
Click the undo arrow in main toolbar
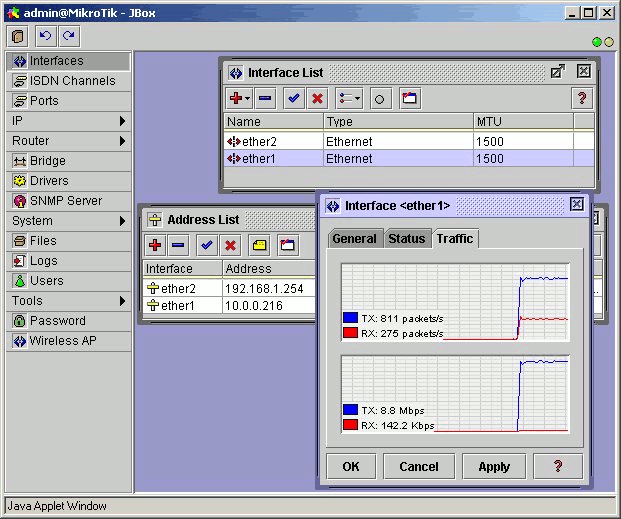(46, 36)
